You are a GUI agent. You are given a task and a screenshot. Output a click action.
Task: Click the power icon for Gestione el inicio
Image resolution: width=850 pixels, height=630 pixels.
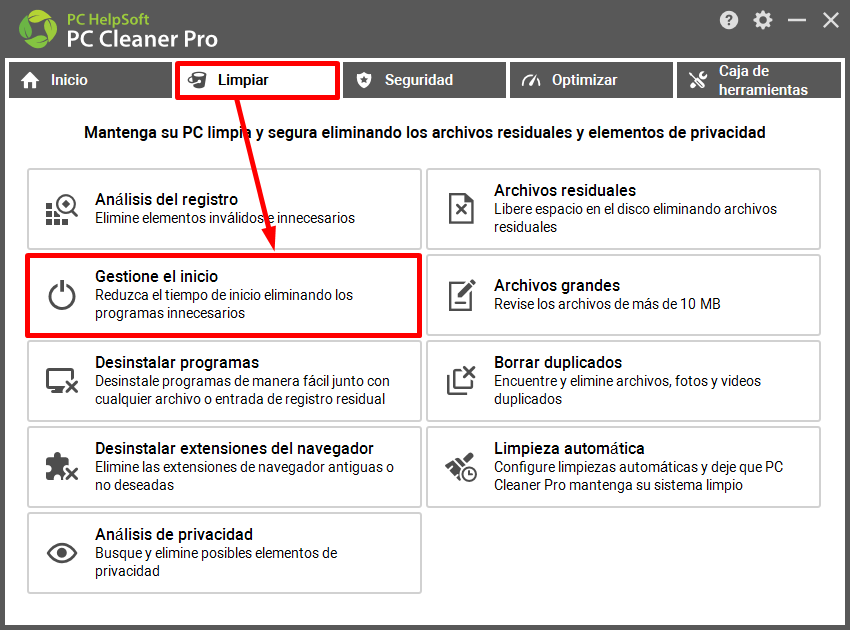click(62, 295)
